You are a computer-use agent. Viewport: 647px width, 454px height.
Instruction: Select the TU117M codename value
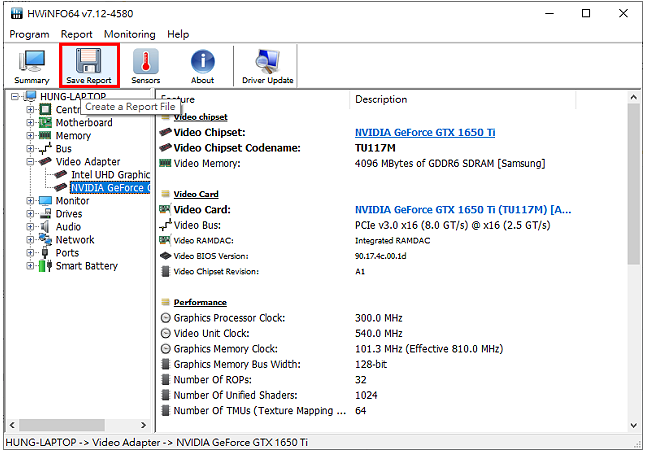click(x=375, y=148)
